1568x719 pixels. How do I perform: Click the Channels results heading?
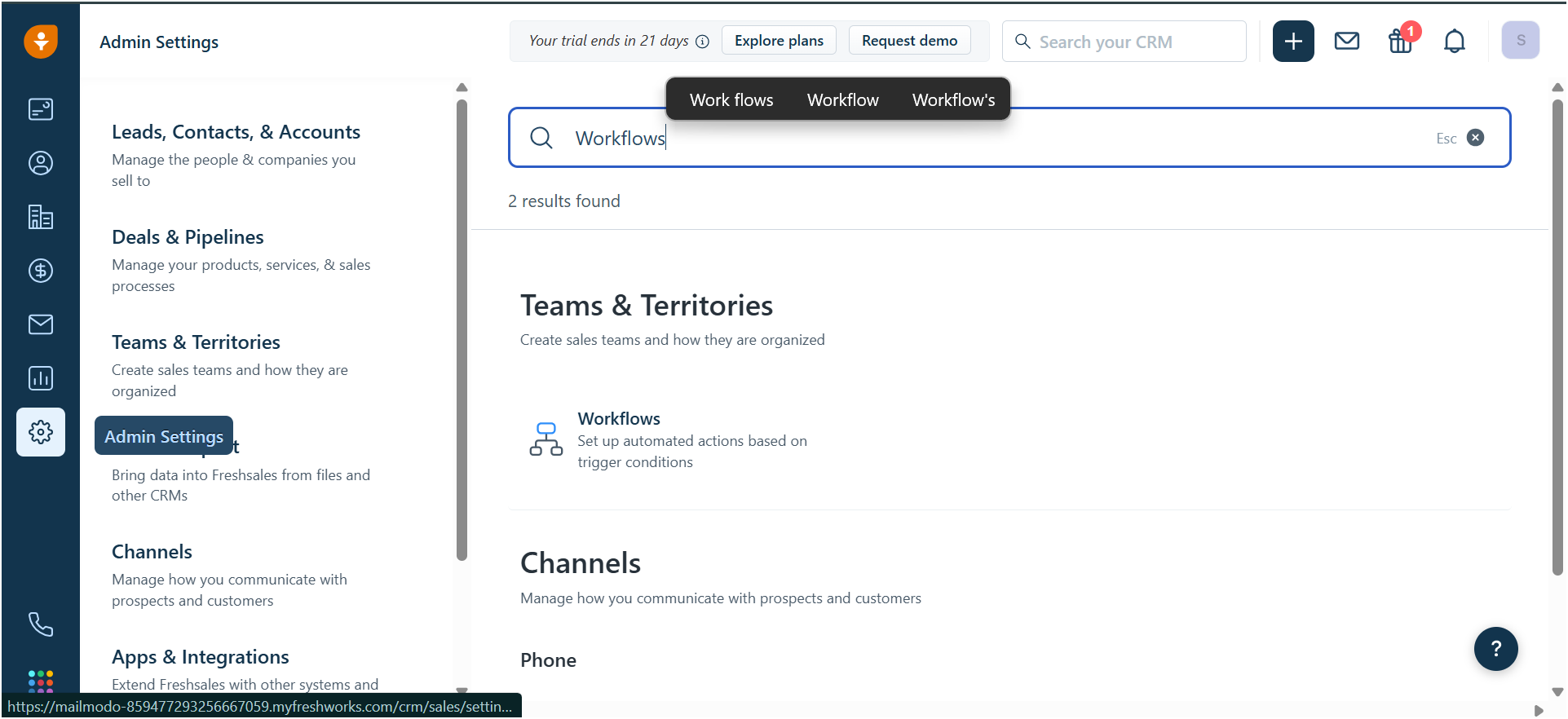[581, 563]
